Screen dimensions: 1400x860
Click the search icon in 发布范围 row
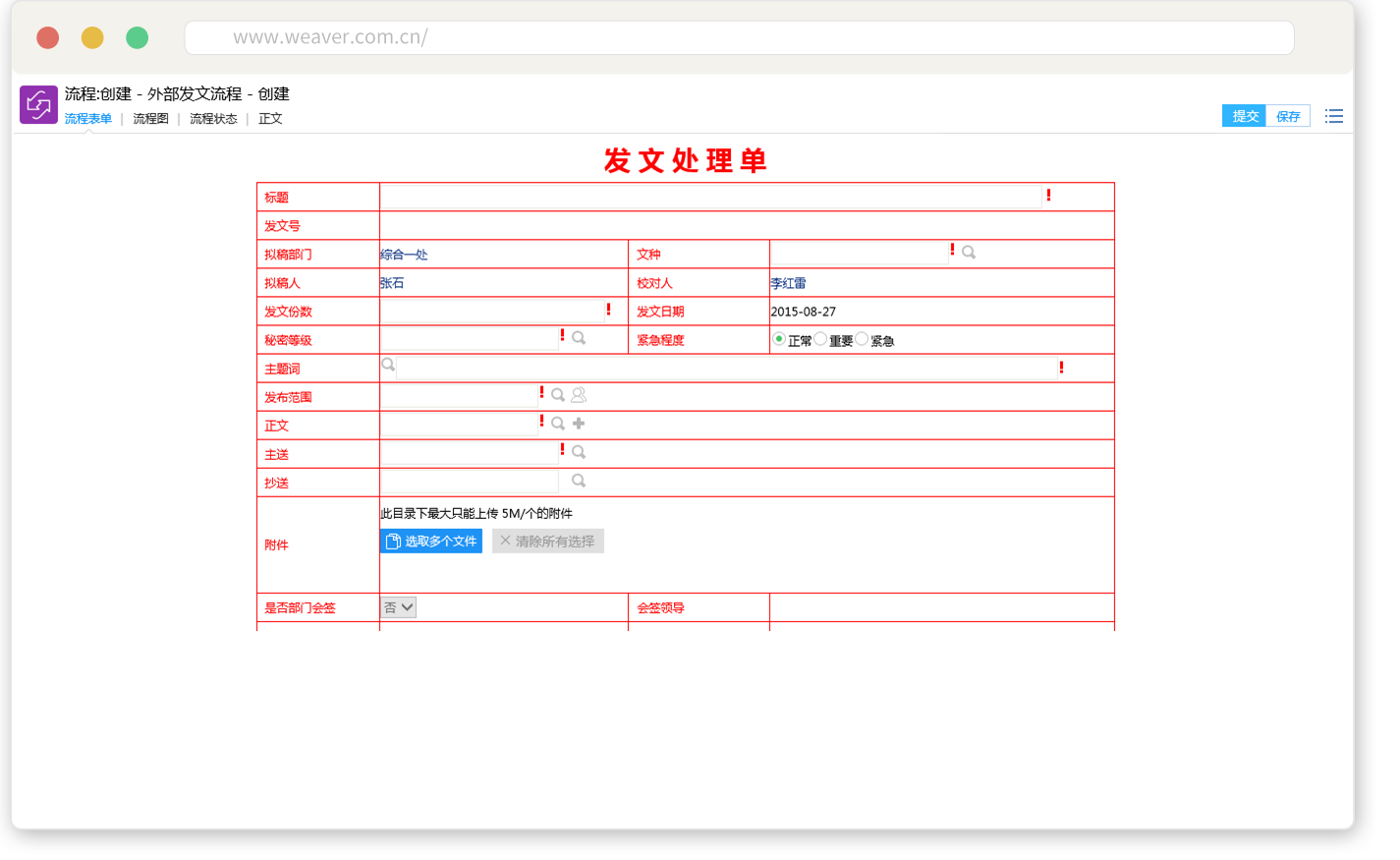coord(558,395)
